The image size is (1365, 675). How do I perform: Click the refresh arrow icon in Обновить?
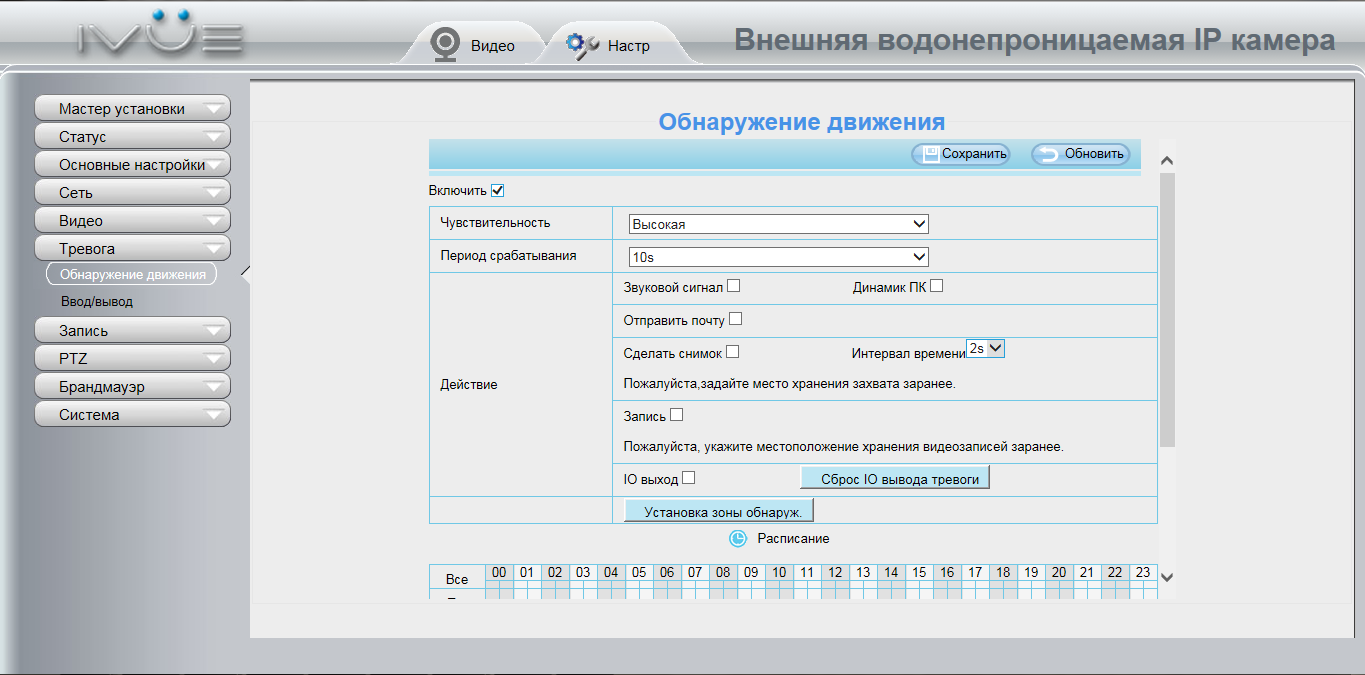1049,154
